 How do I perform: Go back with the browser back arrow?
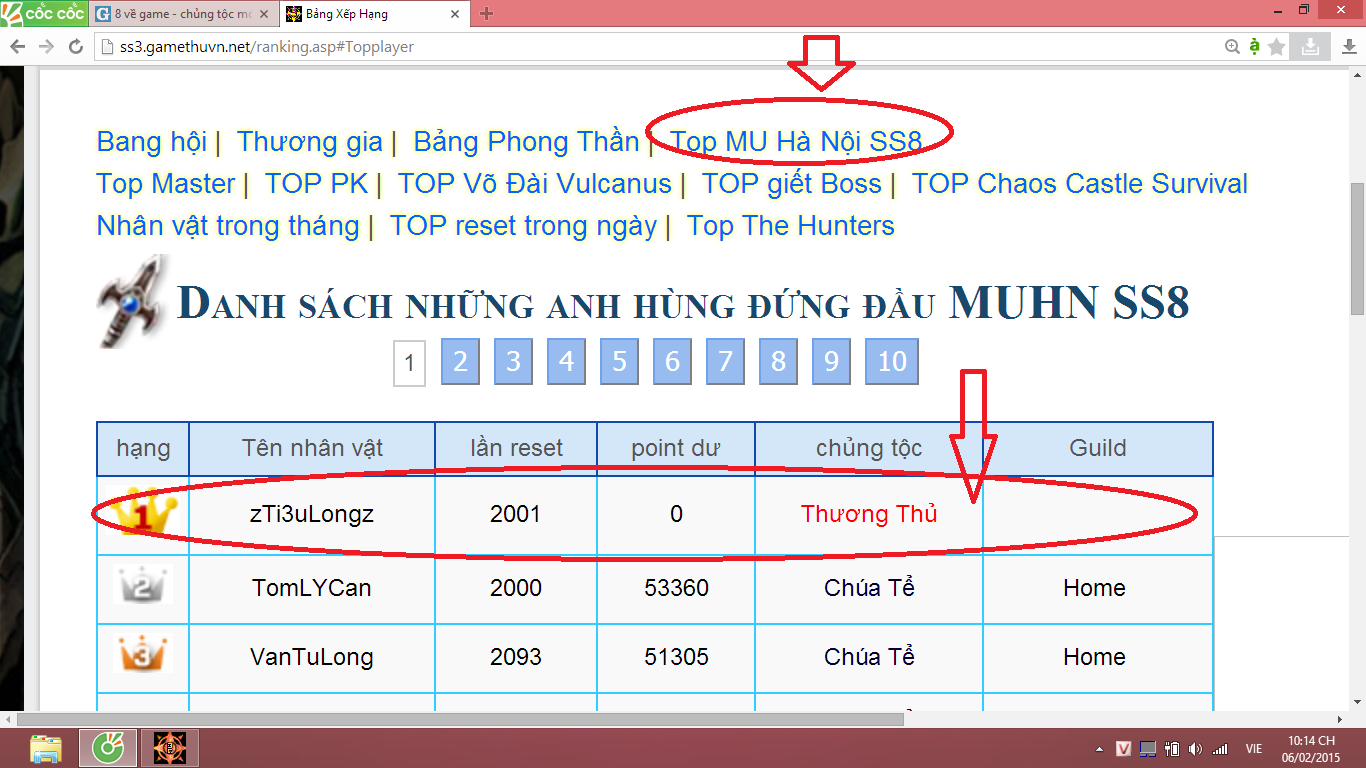[x=18, y=47]
